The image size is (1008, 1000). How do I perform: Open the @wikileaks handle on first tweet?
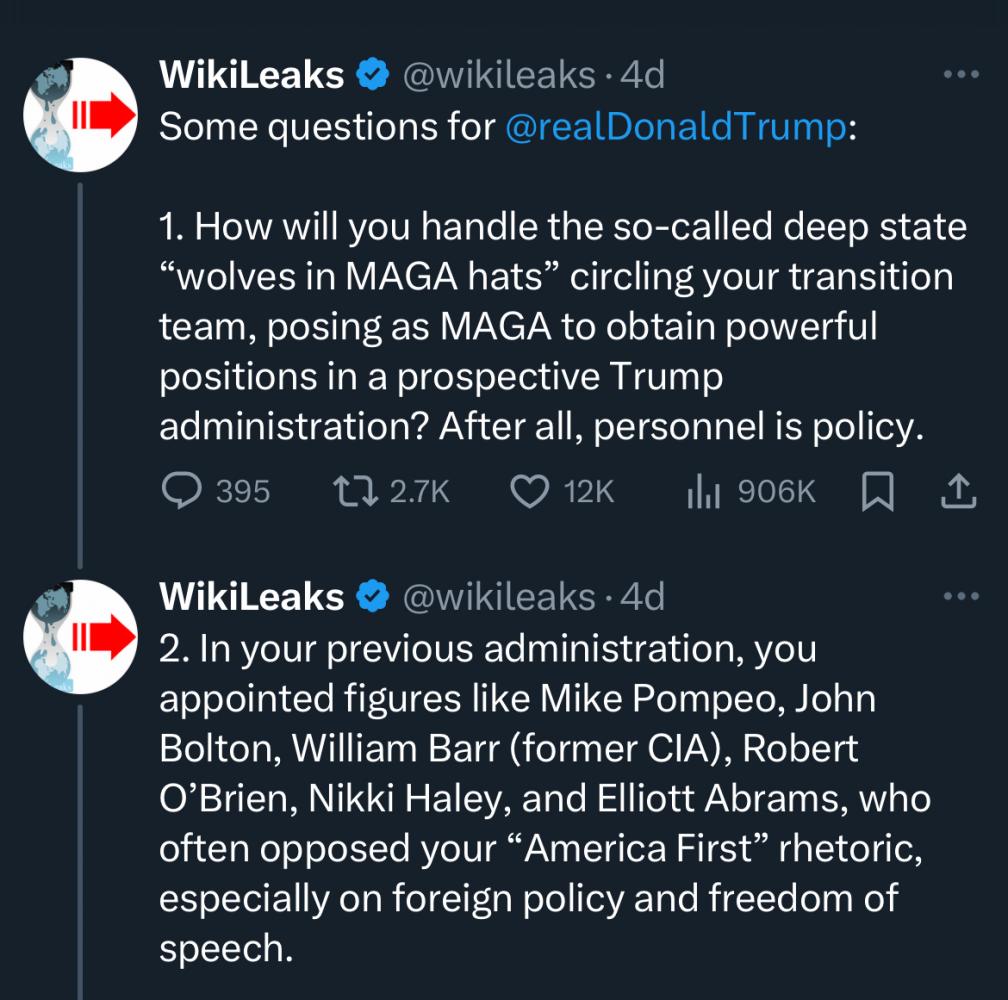click(498, 75)
